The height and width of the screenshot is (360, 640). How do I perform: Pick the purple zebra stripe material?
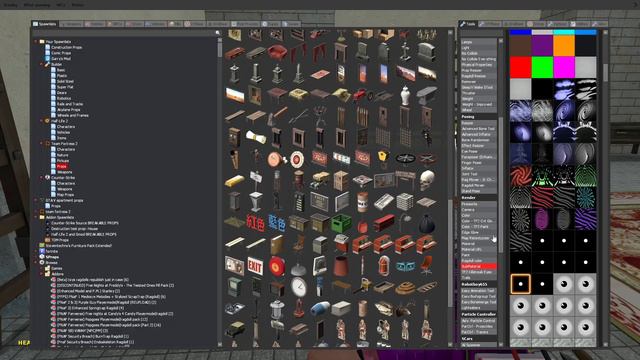point(585,219)
